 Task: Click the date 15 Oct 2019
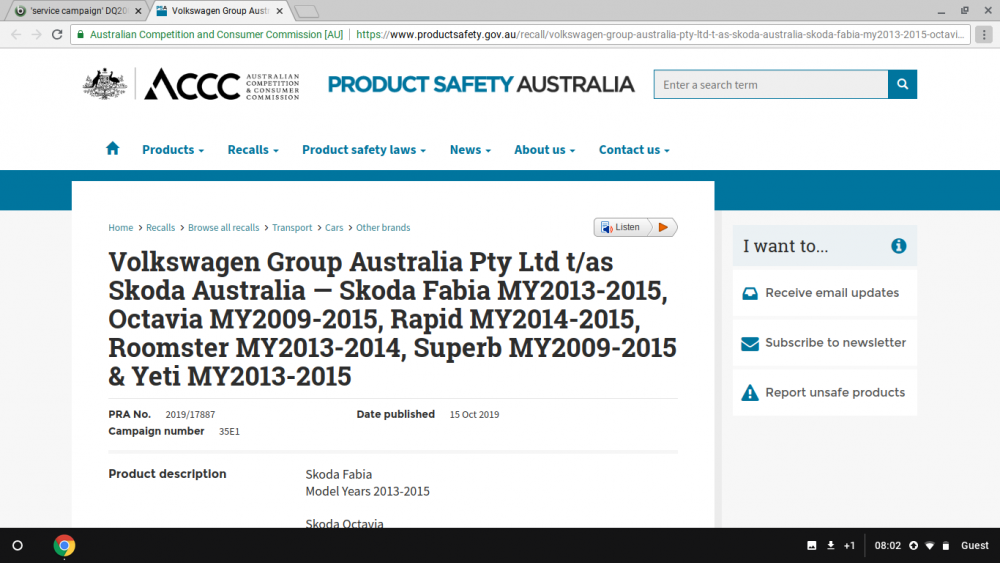pyautogui.click(x=474, y=414)
